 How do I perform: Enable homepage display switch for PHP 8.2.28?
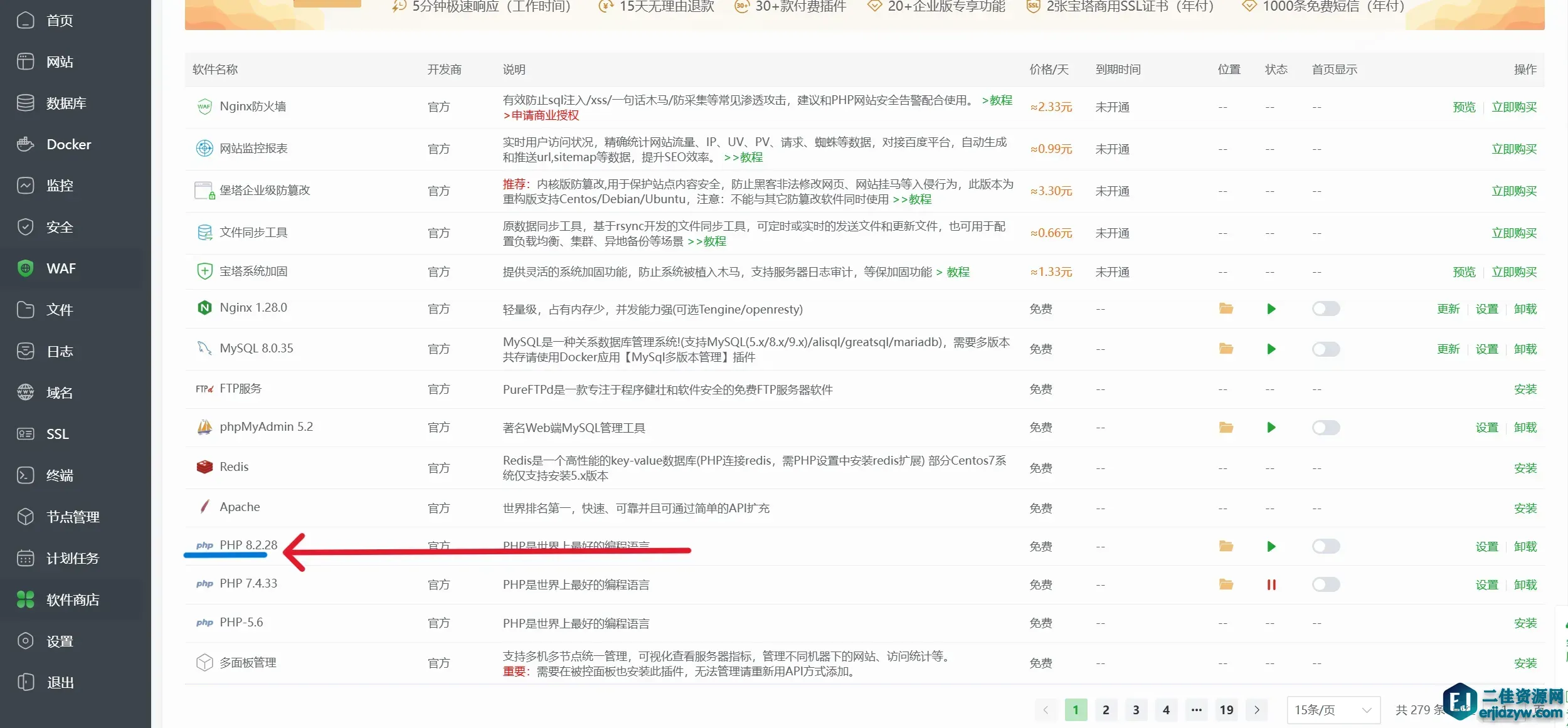coord(1325,546)
